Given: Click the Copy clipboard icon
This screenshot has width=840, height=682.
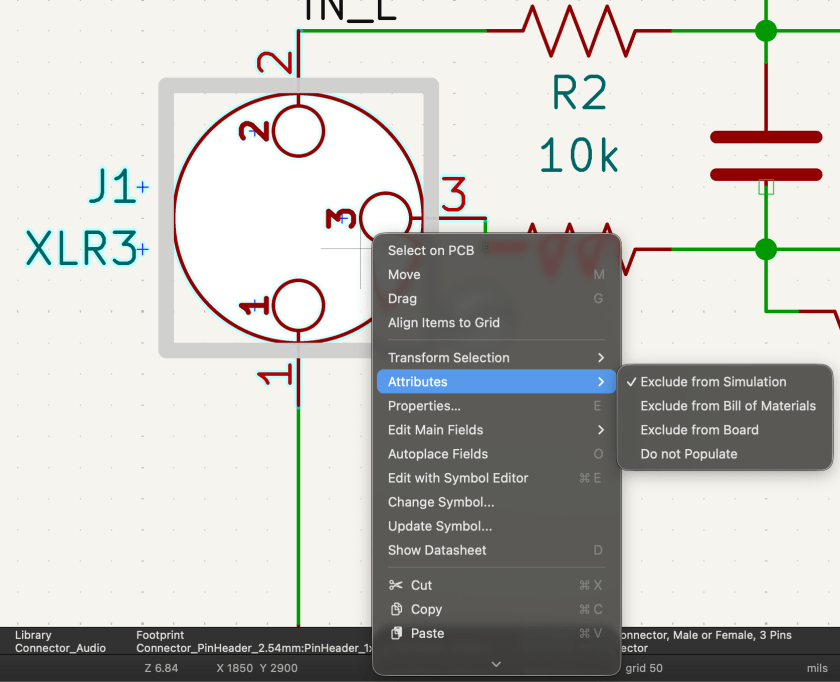Looking at the screenshot, I should pyautogui.click(x=396, y=609).
